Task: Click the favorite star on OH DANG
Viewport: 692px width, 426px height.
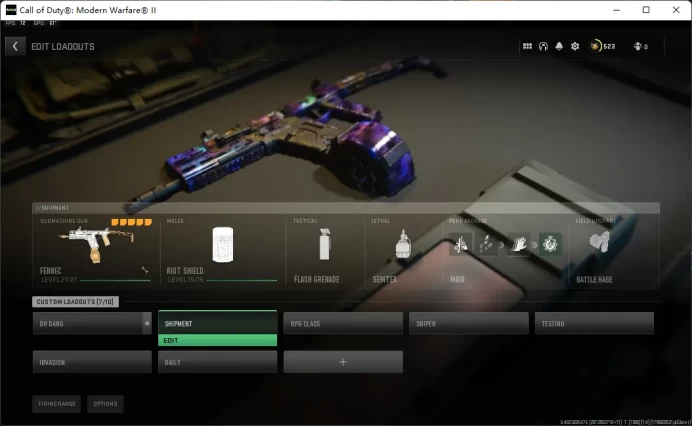Action: coord(147,324)
